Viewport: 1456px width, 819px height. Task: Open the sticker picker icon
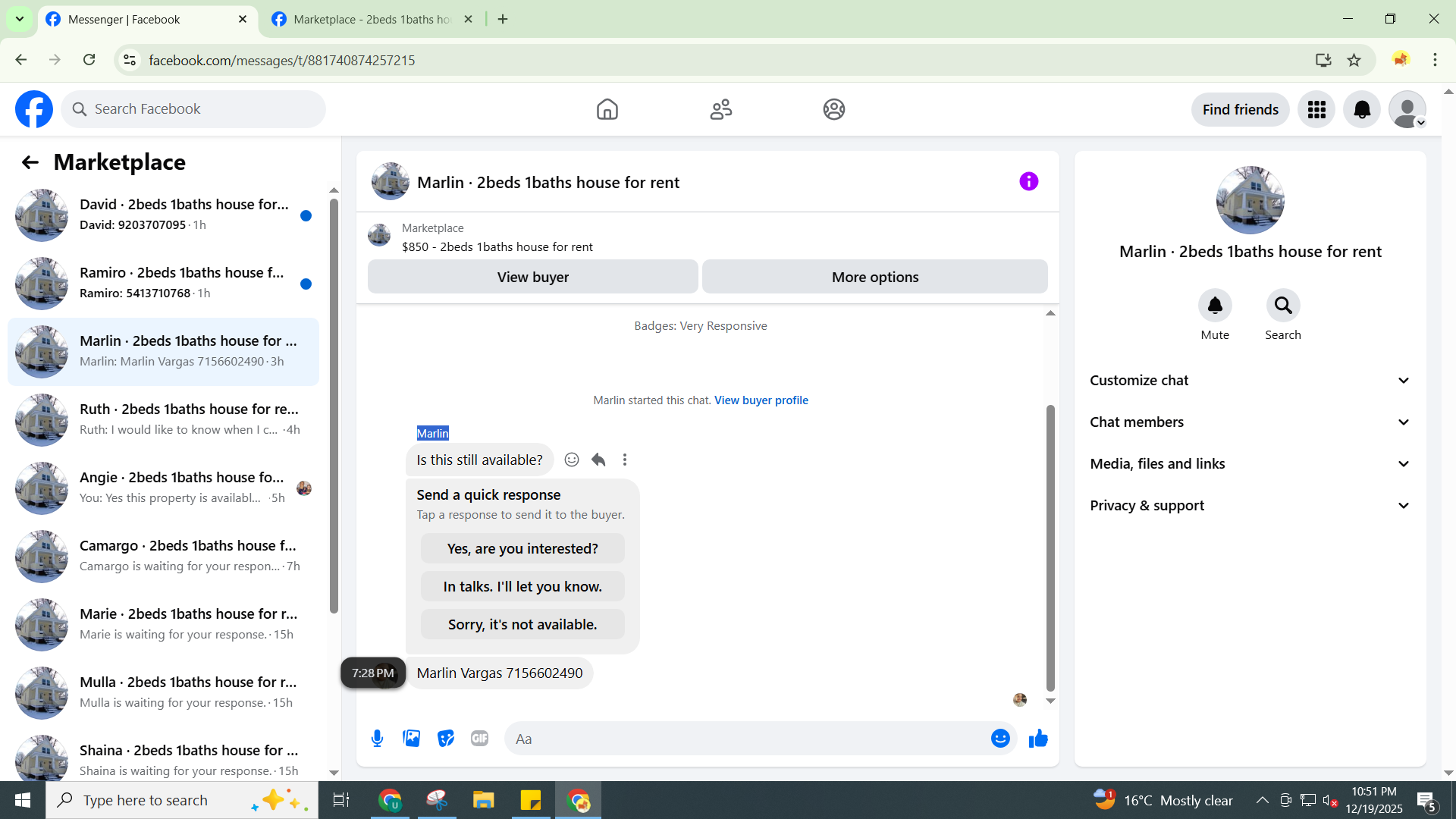coord(445,739)
